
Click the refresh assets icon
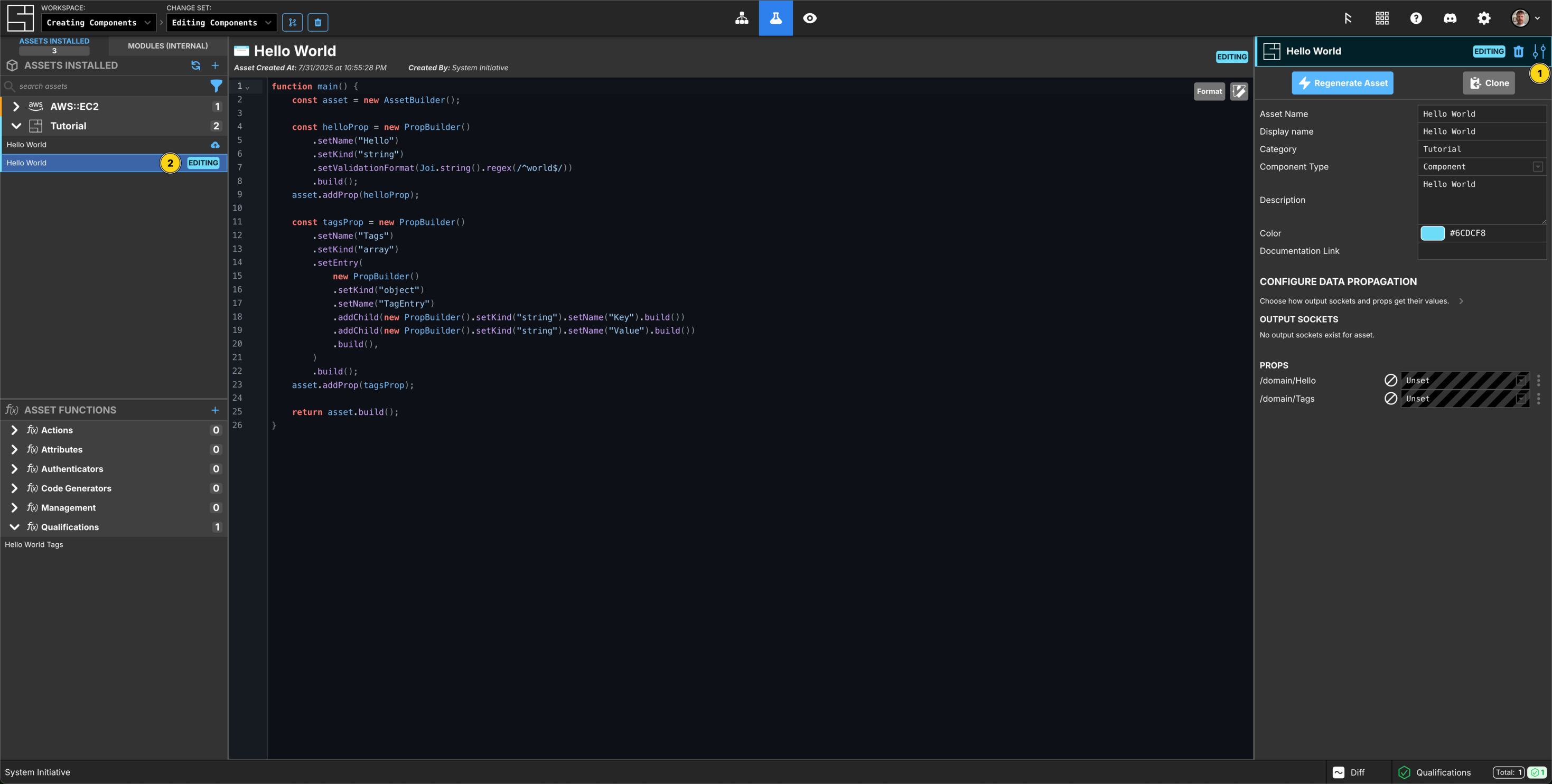[196, 65]
